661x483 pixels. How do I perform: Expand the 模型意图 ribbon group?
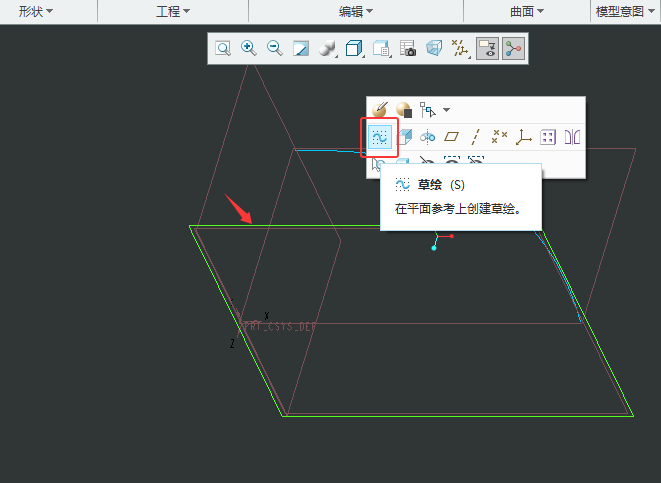tap(625, 11)
